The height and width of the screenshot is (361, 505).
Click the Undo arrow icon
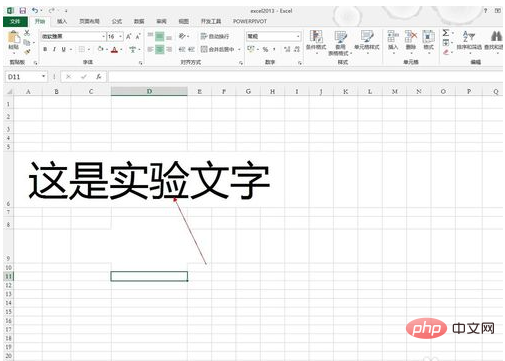(x=35, y=11)
